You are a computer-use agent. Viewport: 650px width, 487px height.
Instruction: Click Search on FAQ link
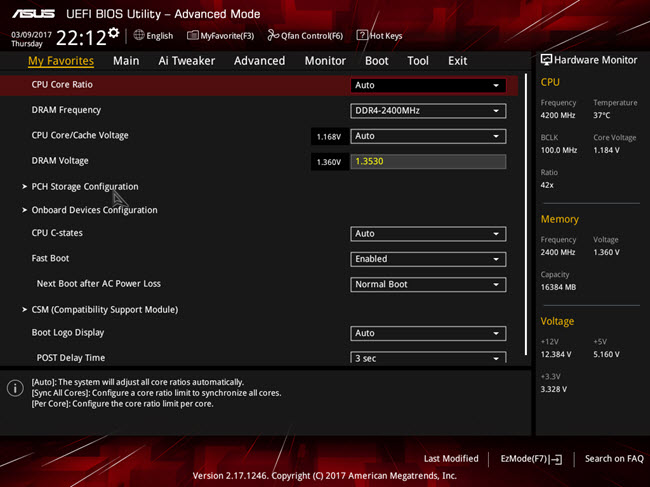click(614, 459)
